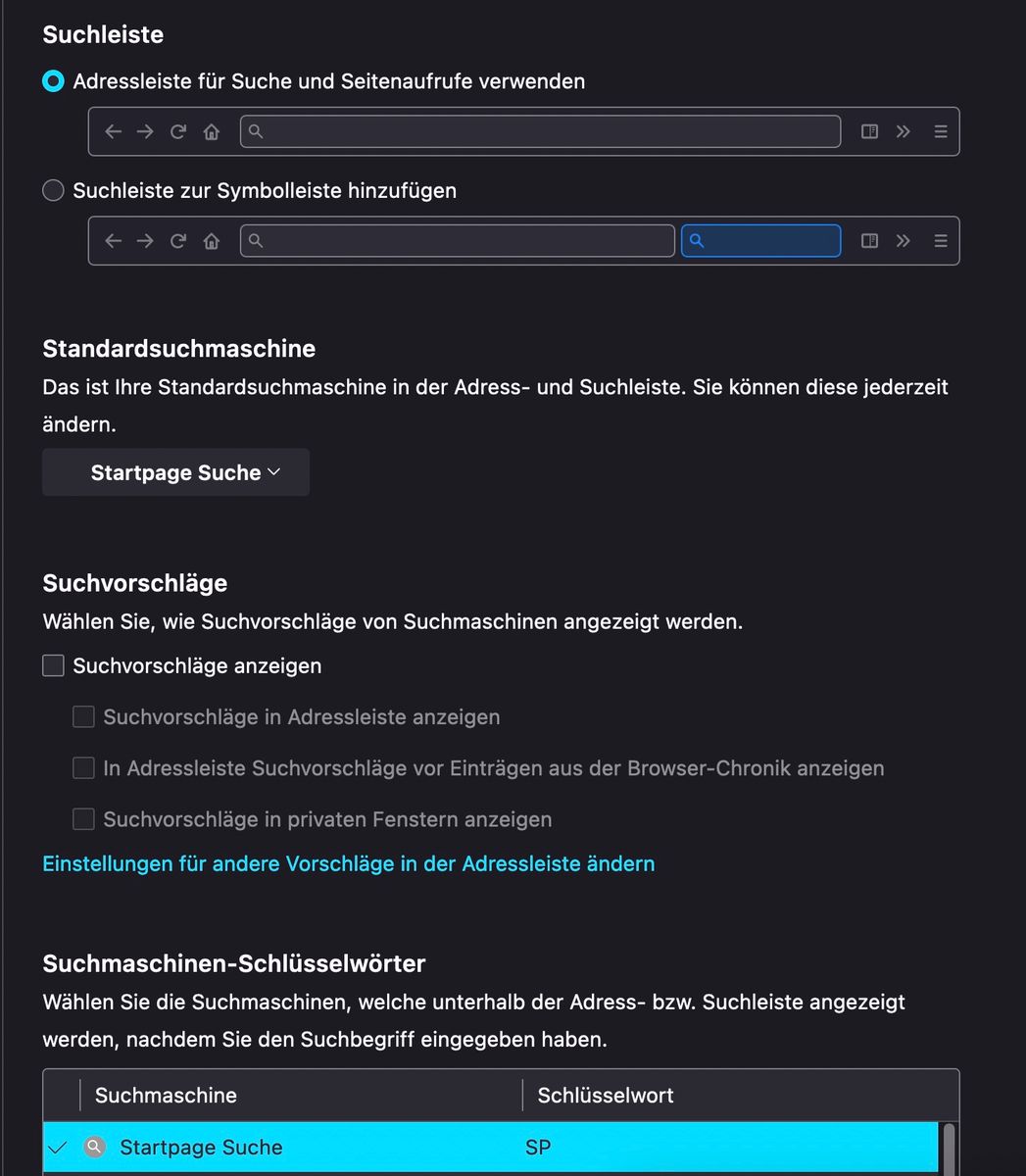Select 'Adressleiste für Suche und Seitenaufrufe verwenden' radio

pos(54,81)
